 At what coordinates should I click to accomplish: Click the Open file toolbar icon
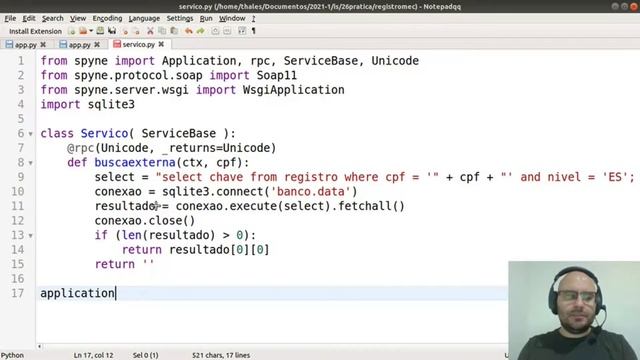tap(83, 31)
